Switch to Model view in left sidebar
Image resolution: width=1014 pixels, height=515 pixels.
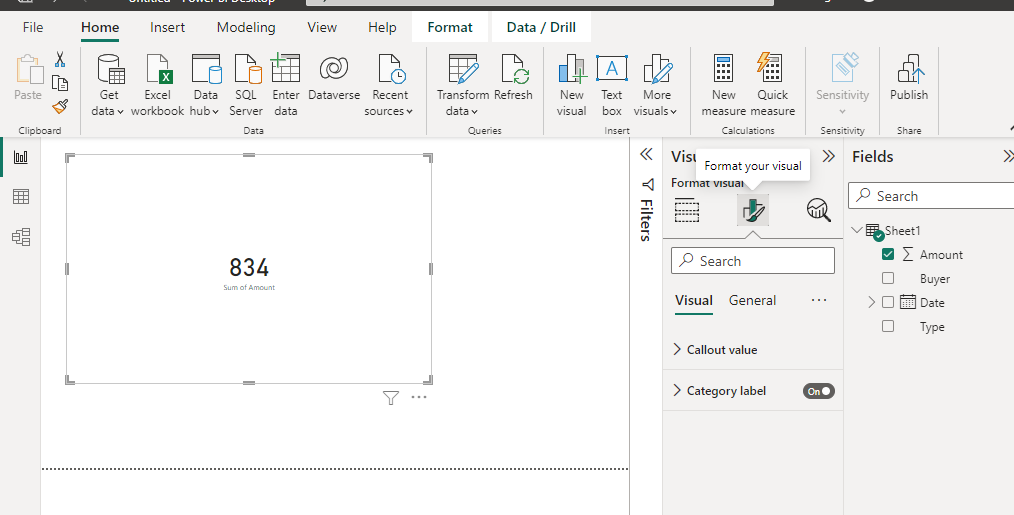(x=21, y=237)
